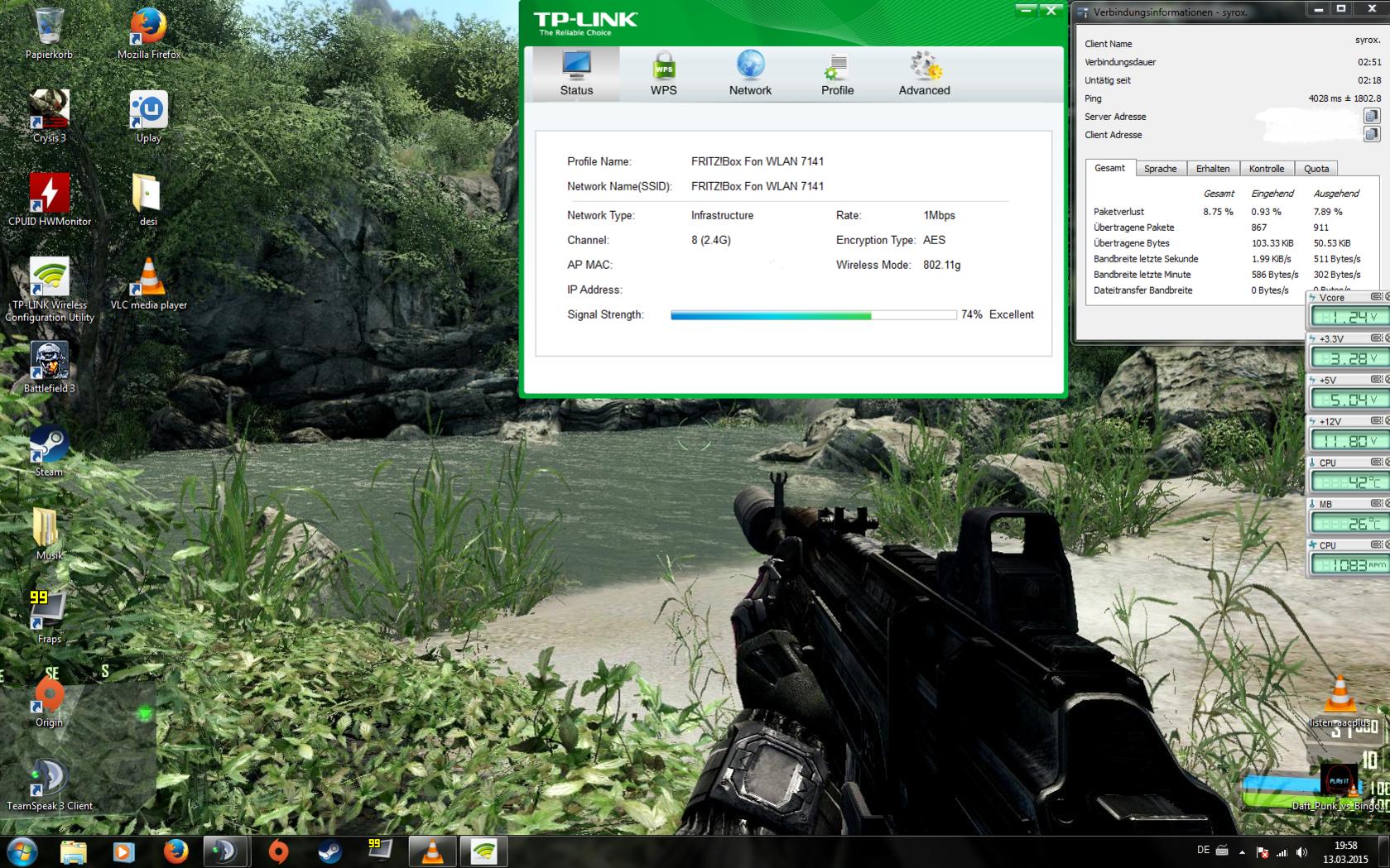Click the Channel value 8 (2.4G)

point(711,240)
